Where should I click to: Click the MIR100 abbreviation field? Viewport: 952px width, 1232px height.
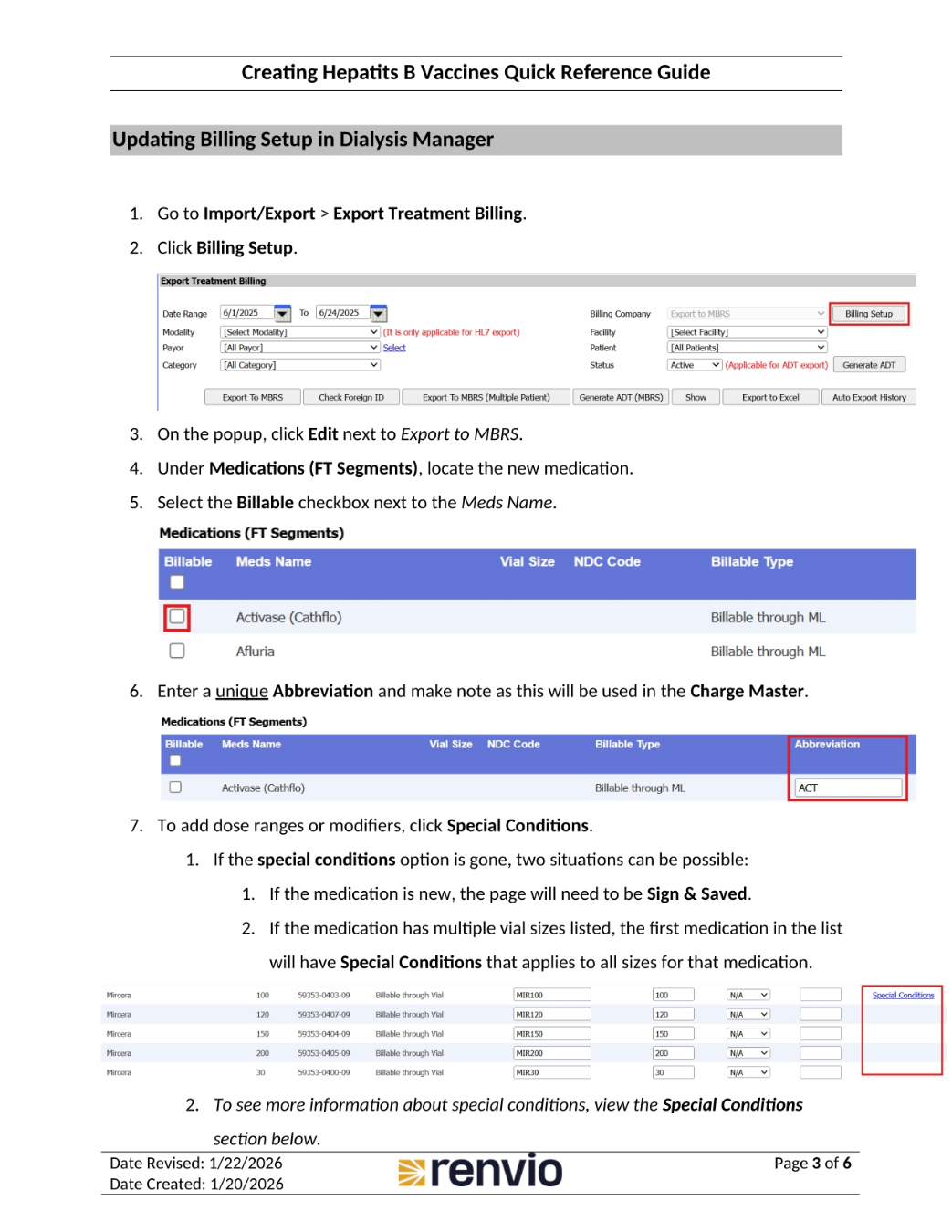pyautogui.click(x=552, y=995)
